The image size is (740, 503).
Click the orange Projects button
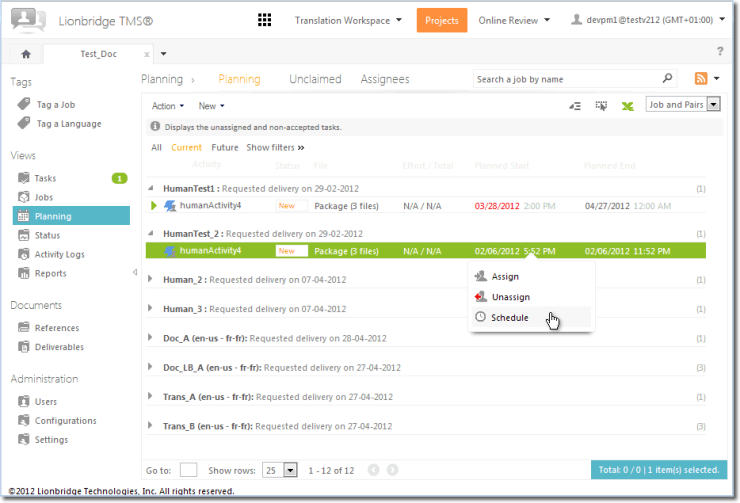[x=441, y=20]
